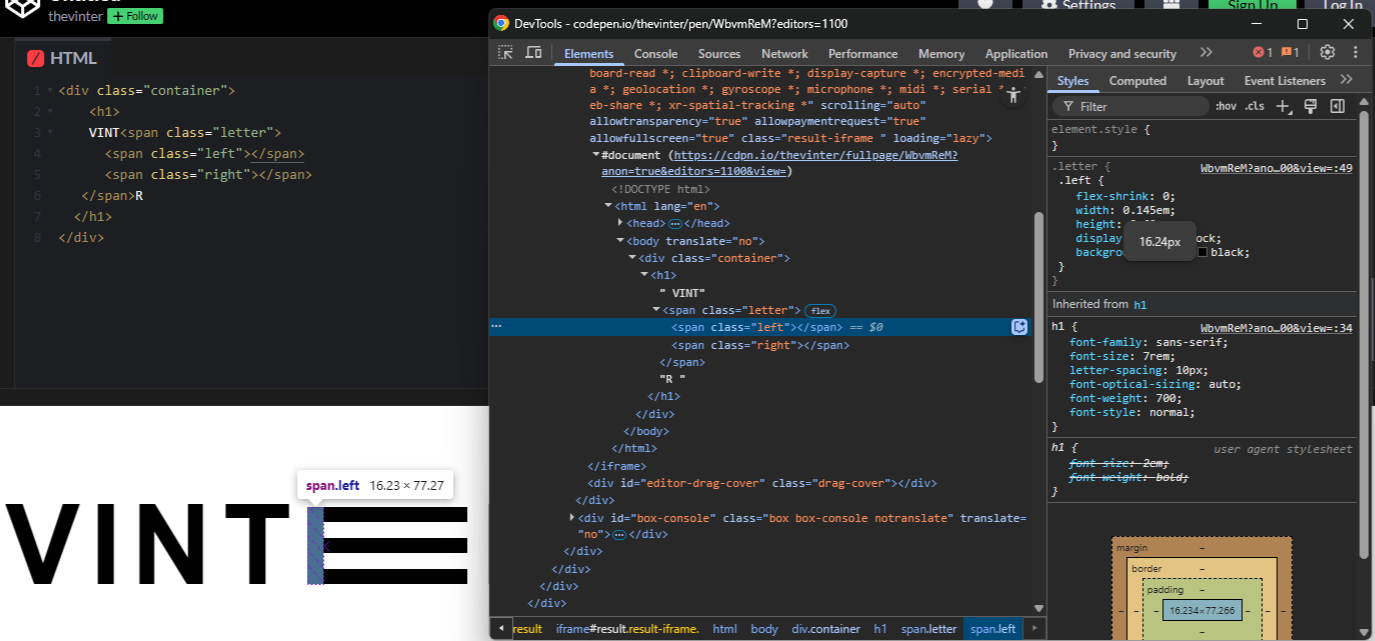This screenshot has height=641, width=1375.
Task: Toggle the flex badge on span.letter
Action: pyautogui.click(x=820, y=311)
